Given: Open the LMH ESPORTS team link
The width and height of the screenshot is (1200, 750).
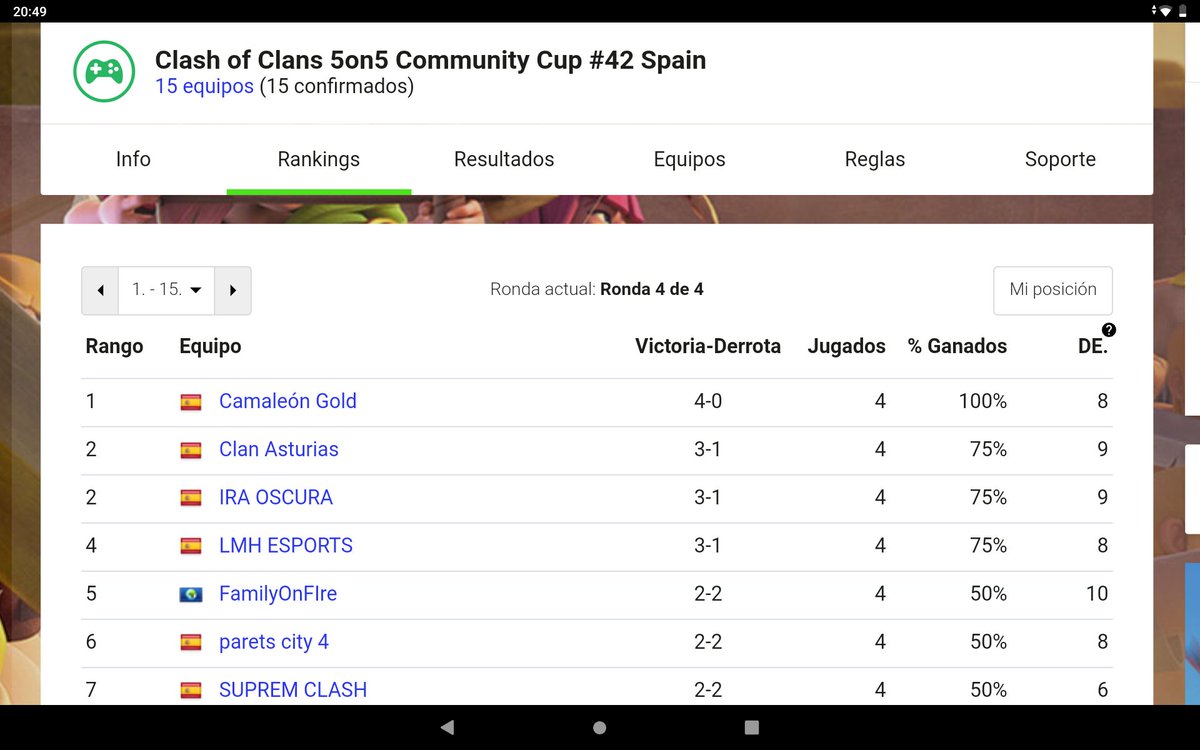Looking at the screenshot, I should coord(285,545).
